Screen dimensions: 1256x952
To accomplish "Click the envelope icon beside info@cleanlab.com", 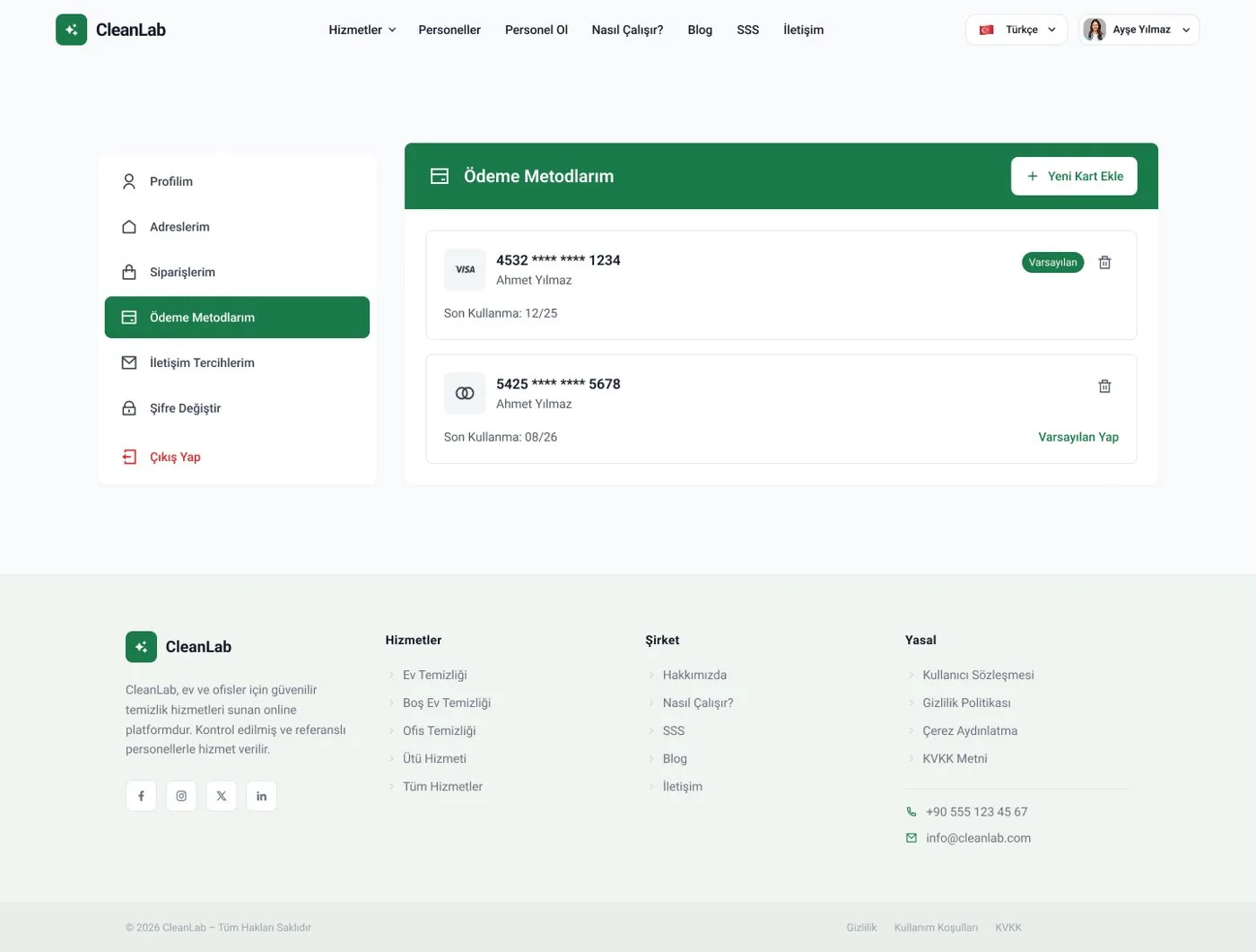I will click(x=911, y=838).
